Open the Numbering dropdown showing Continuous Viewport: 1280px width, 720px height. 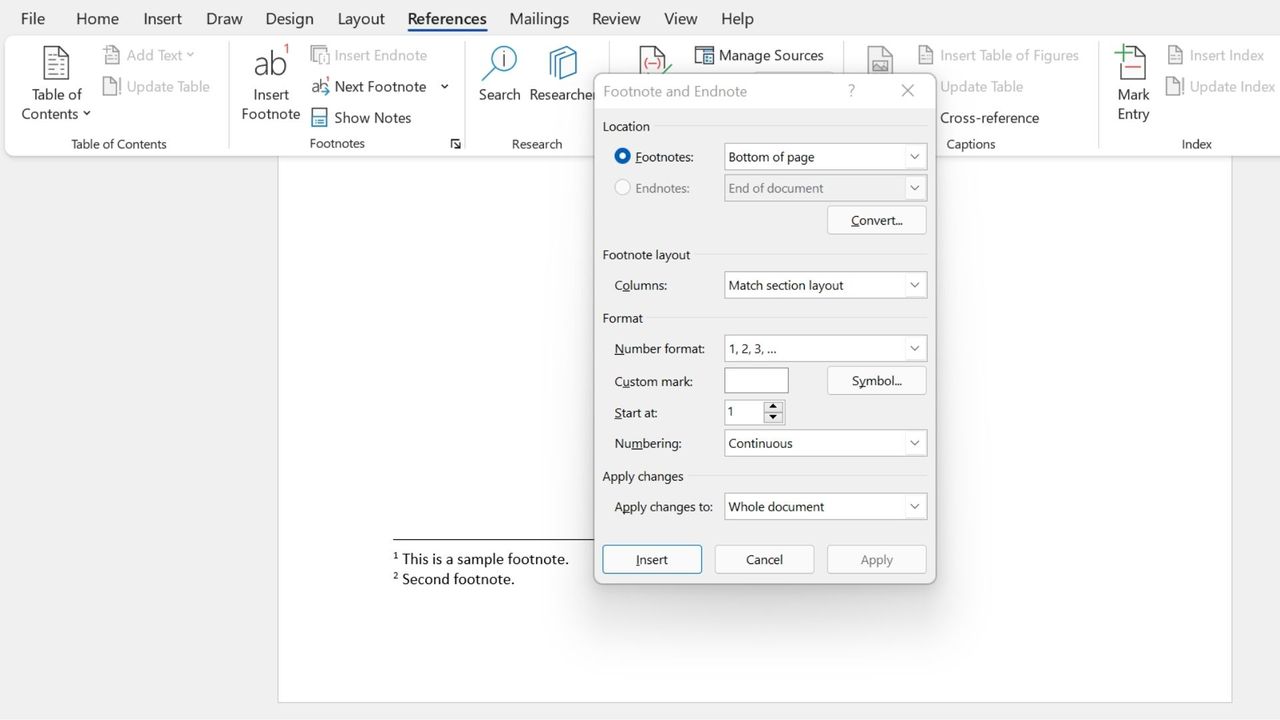coord(913,443)
